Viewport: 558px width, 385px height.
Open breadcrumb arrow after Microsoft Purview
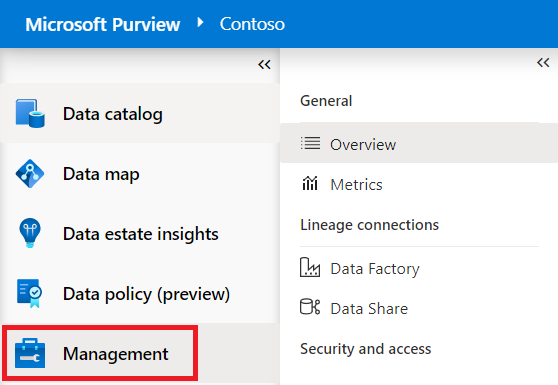point(200,22)
